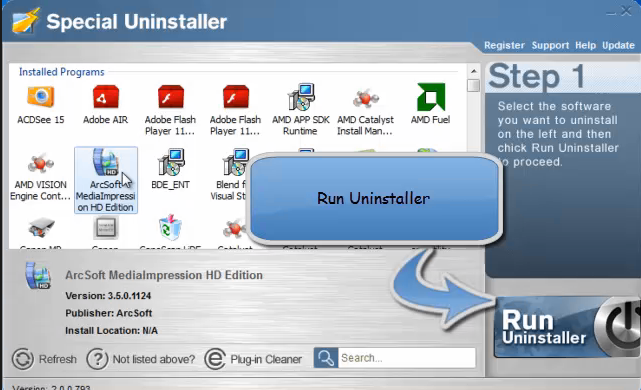This screenshot has width=641, height=390.
Task: Open the Support link
Action: (550, 45)
